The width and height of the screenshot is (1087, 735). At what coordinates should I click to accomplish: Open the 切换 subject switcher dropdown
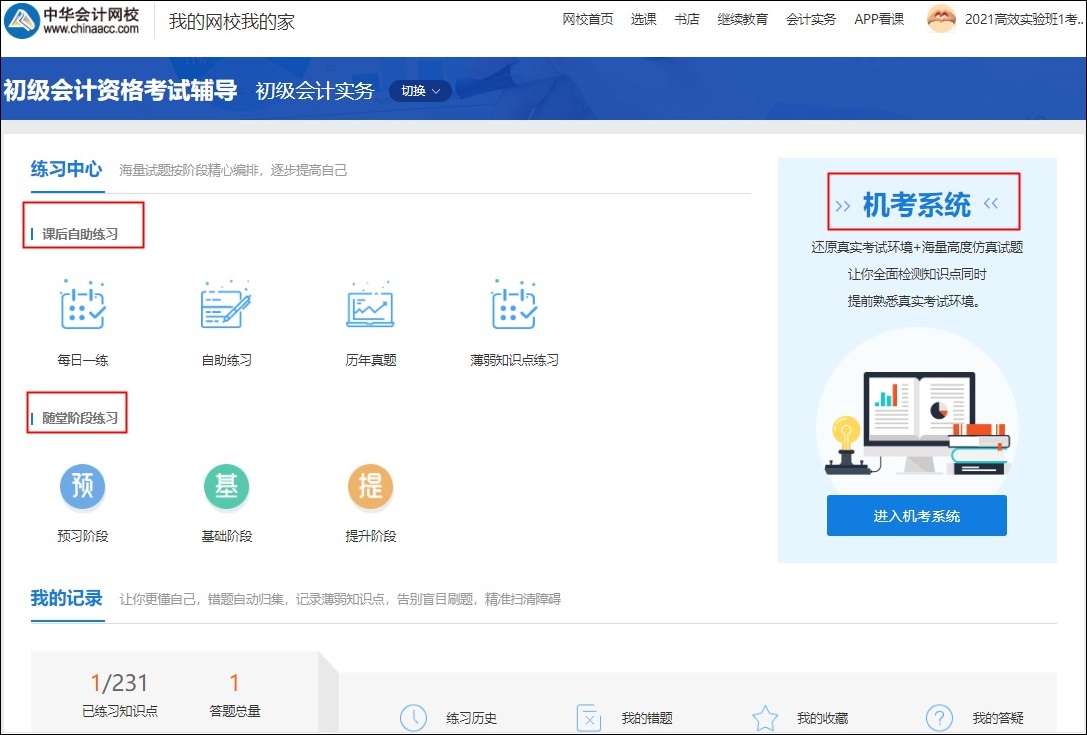point(419,90)
